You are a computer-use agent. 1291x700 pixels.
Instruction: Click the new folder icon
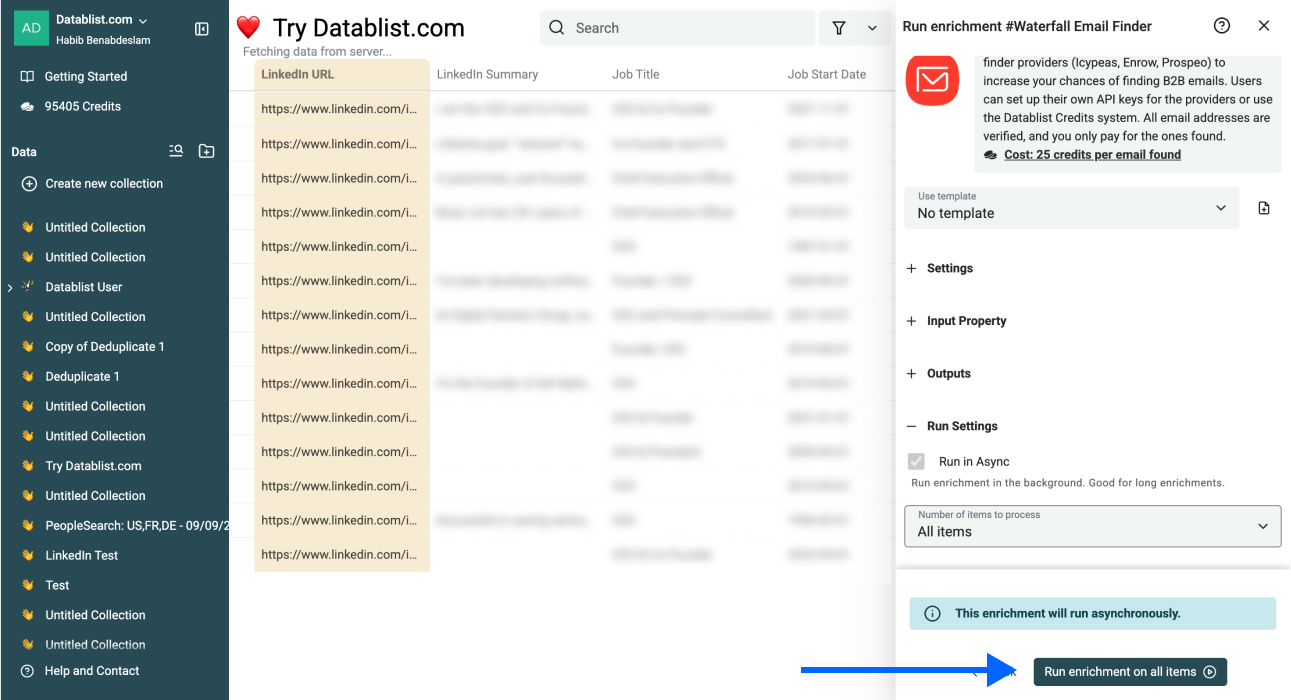click(x=206, y=151)
